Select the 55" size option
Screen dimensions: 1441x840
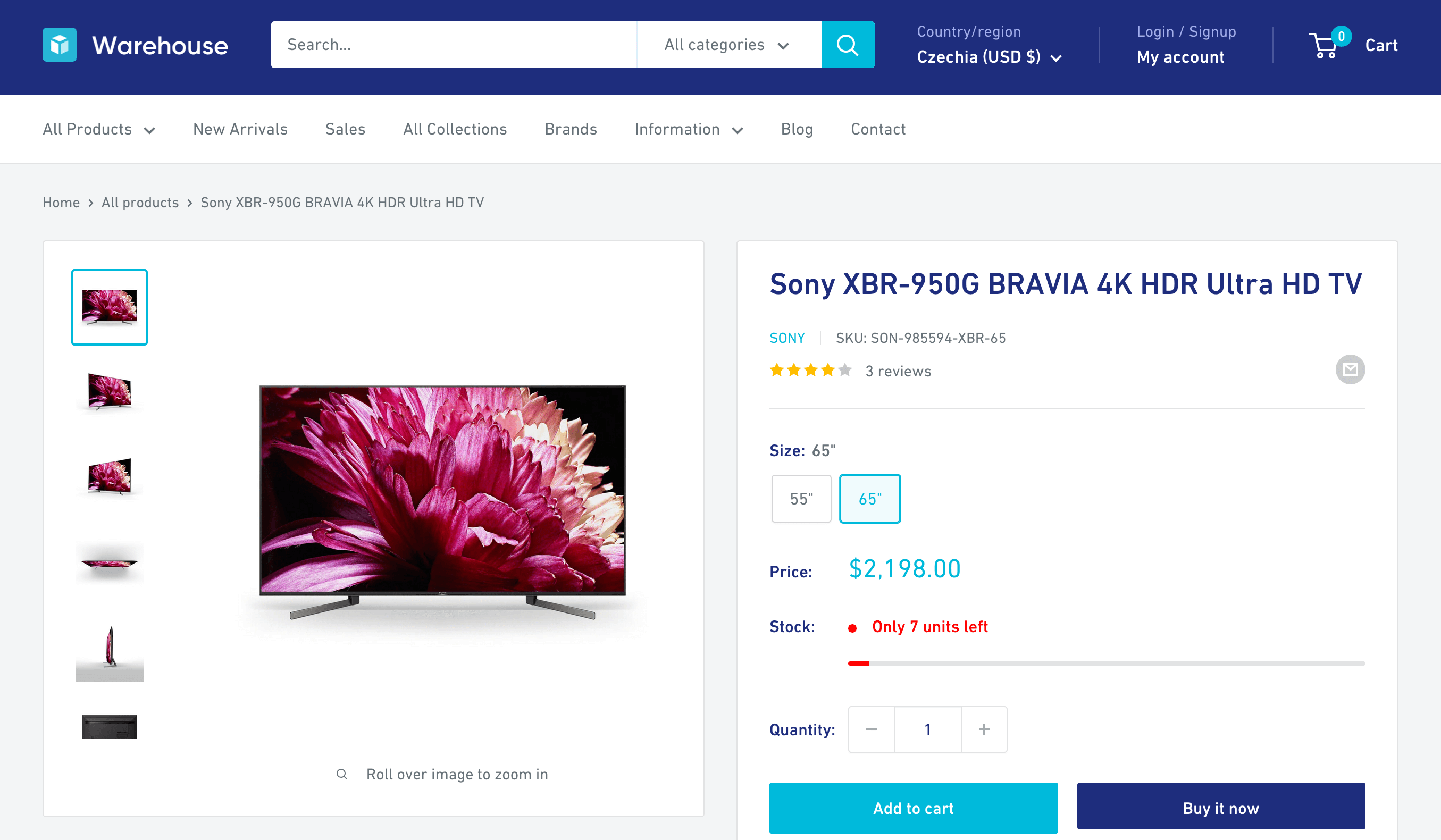[x=801, y=498]
